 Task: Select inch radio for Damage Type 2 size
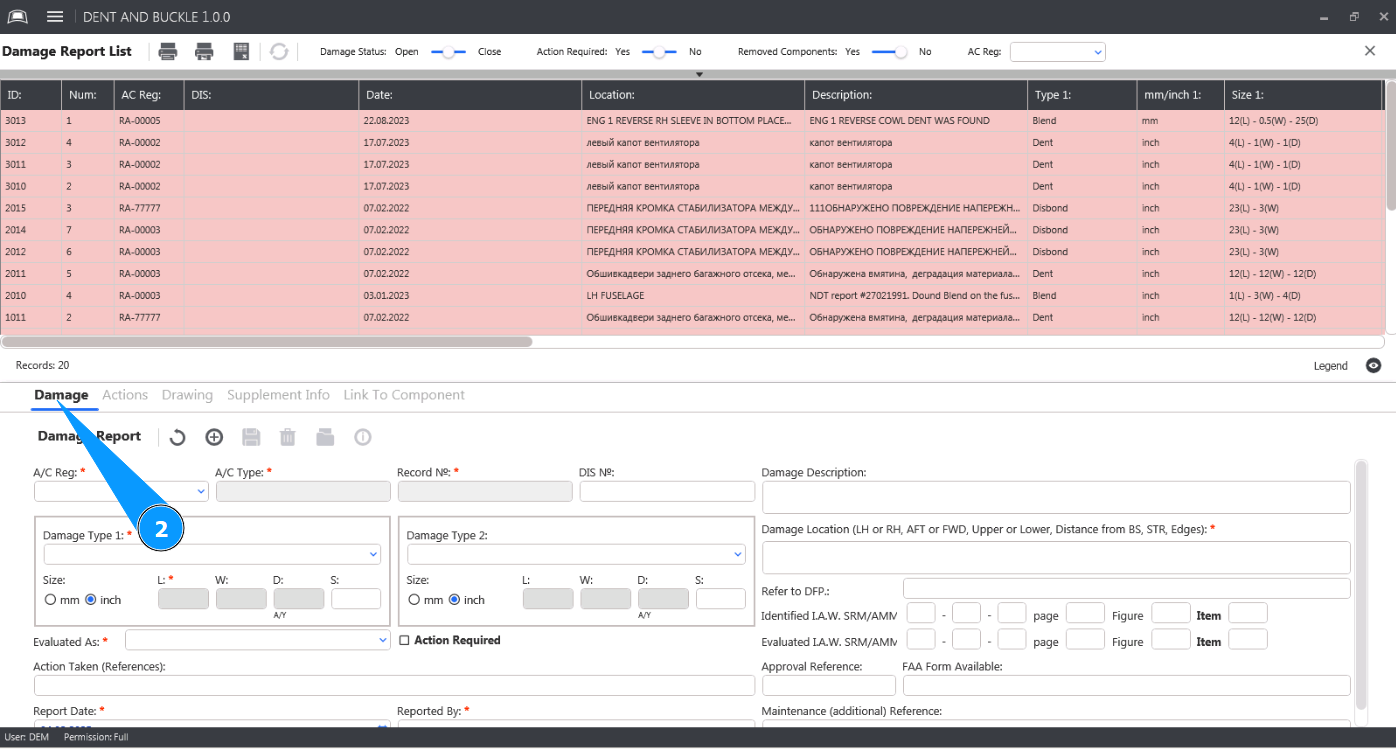[455, 600]
